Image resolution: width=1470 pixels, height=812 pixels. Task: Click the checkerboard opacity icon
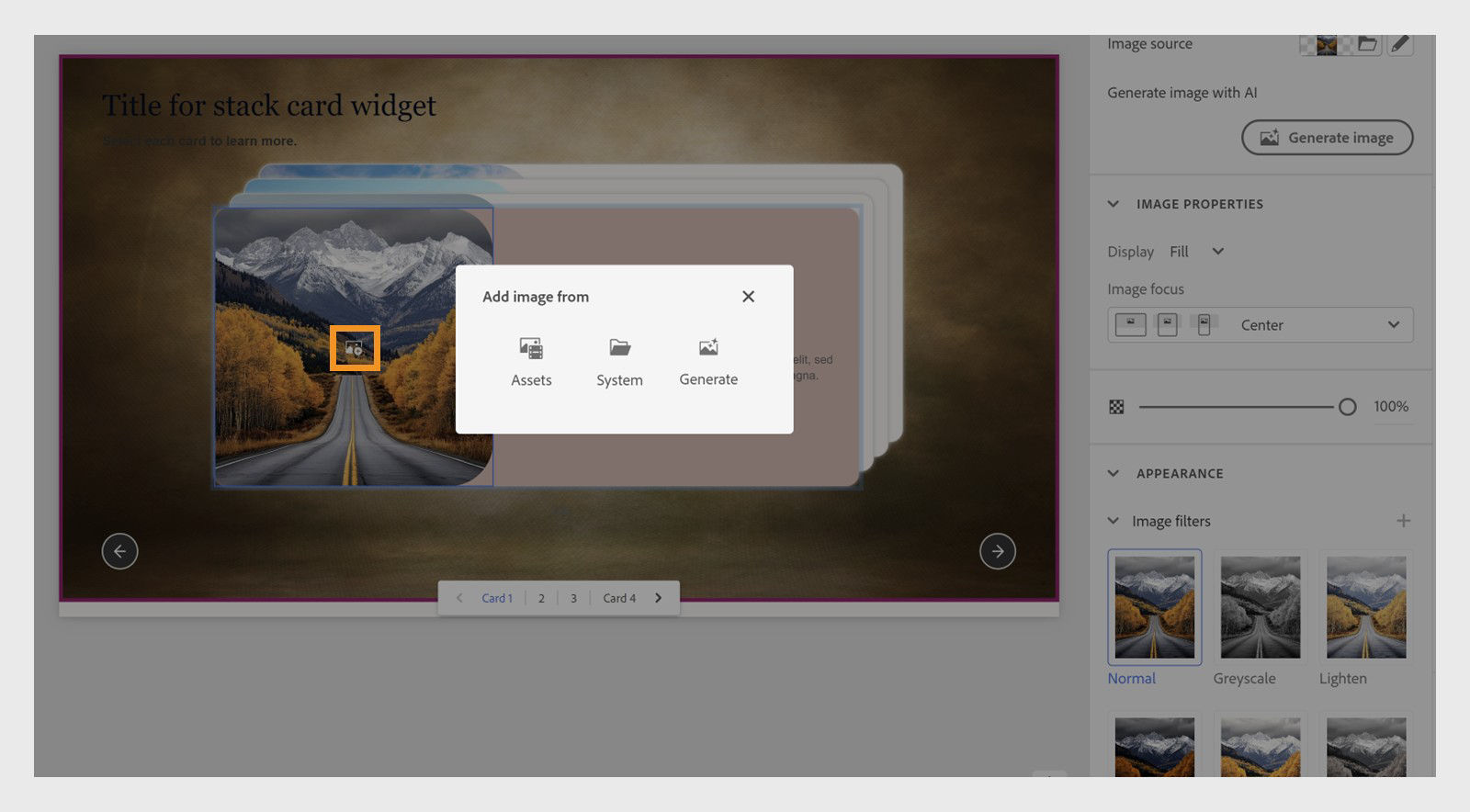1116,407
